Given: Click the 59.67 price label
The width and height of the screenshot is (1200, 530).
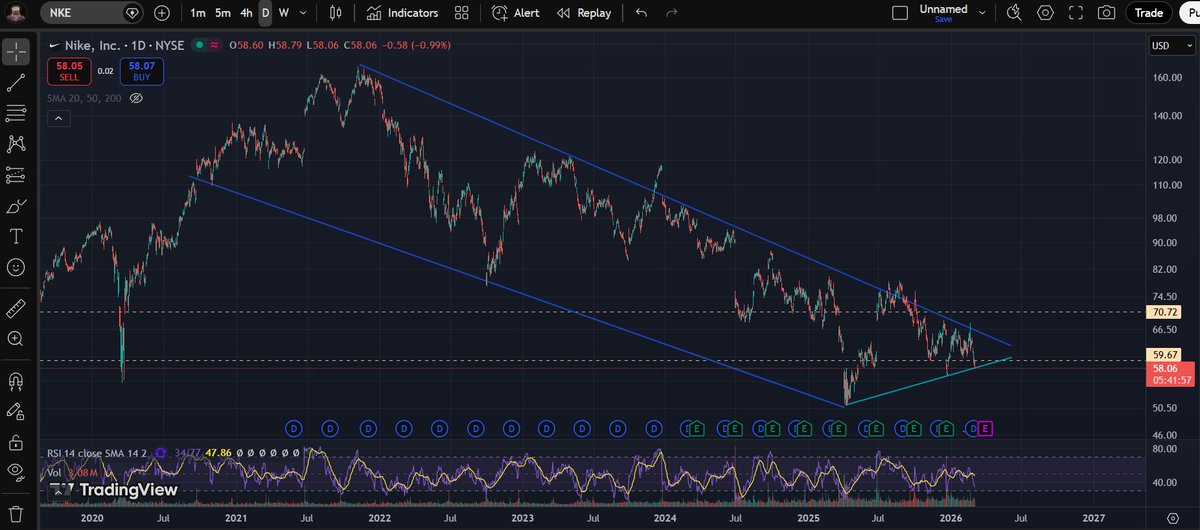Looking at the screenshot, I should coord(1166,354).
